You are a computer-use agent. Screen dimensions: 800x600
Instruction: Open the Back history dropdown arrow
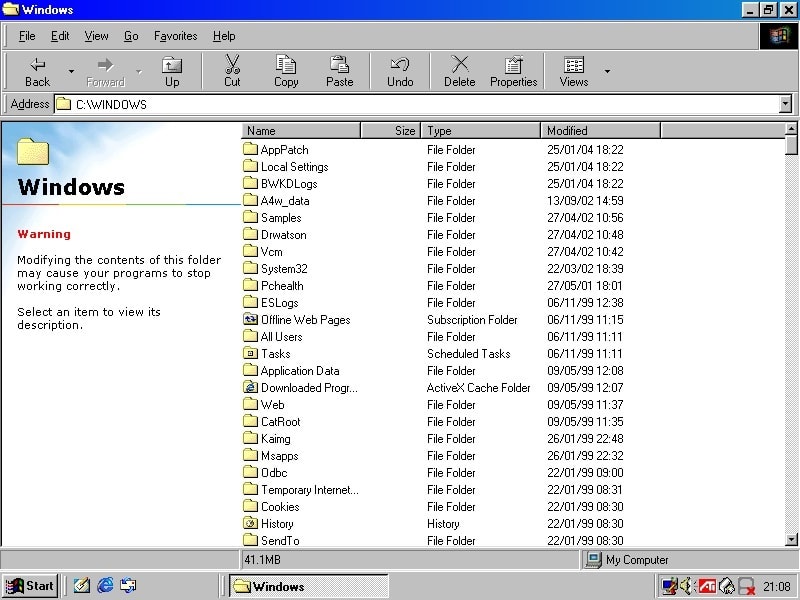pos(71,71)
